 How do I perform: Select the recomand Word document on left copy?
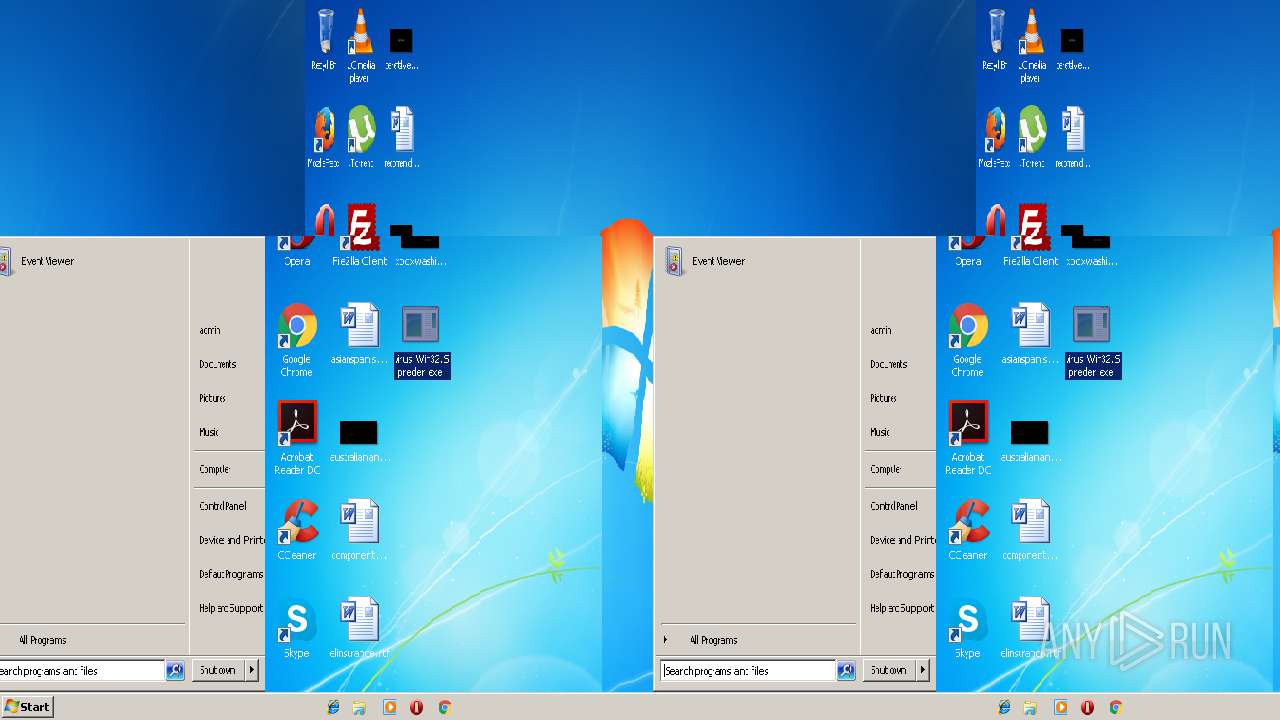pyautogui.click(x=401, y=137)
